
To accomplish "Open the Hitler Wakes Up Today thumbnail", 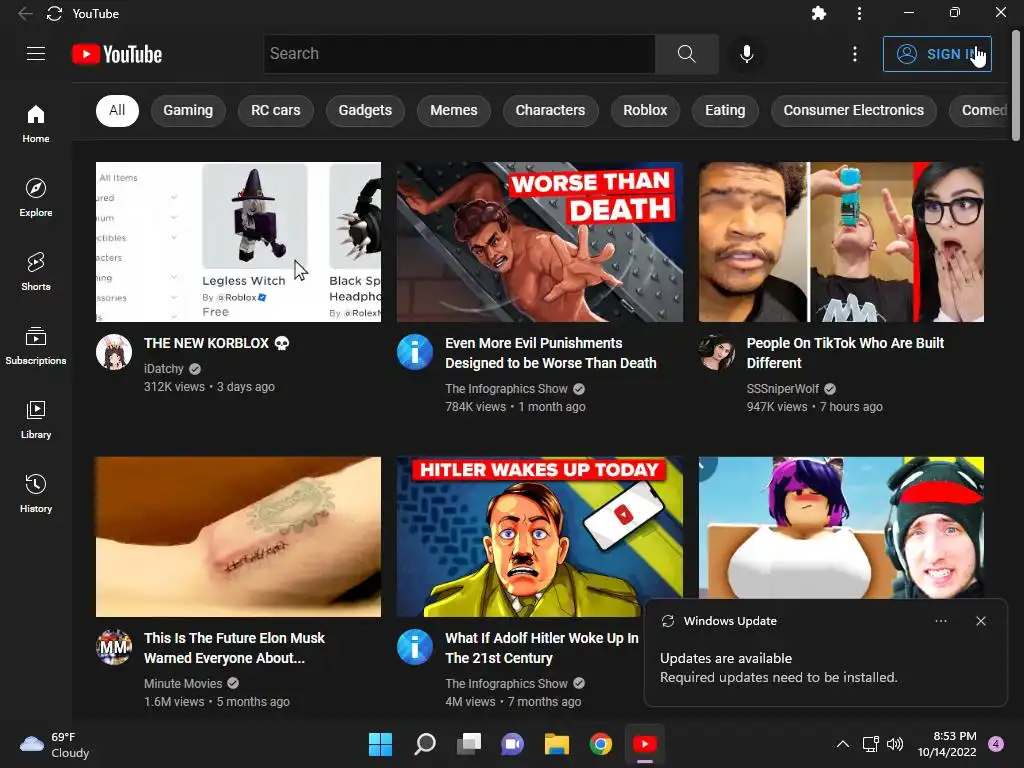I will 539,537.
